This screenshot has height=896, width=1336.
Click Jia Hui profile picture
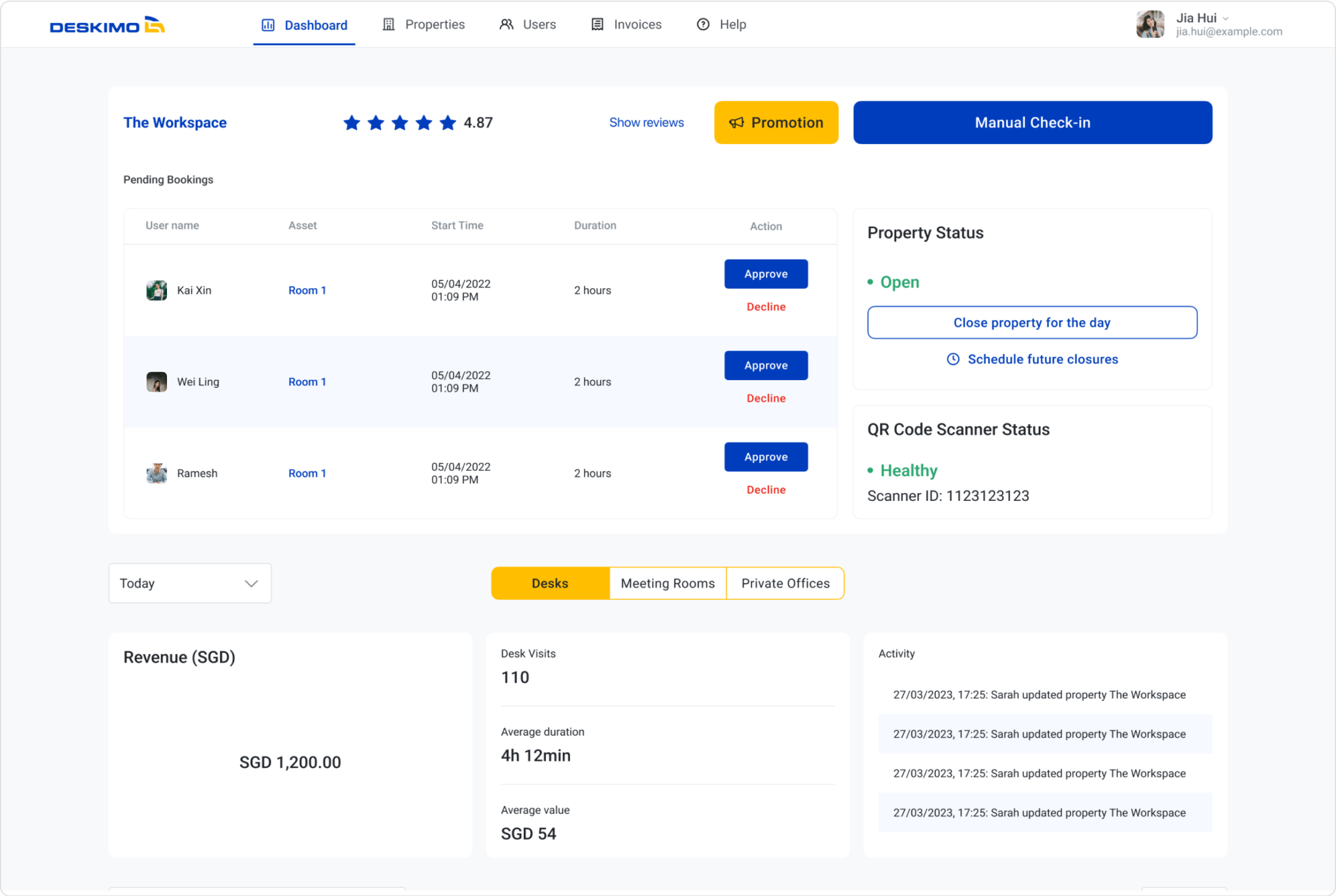click(1150, 24)
